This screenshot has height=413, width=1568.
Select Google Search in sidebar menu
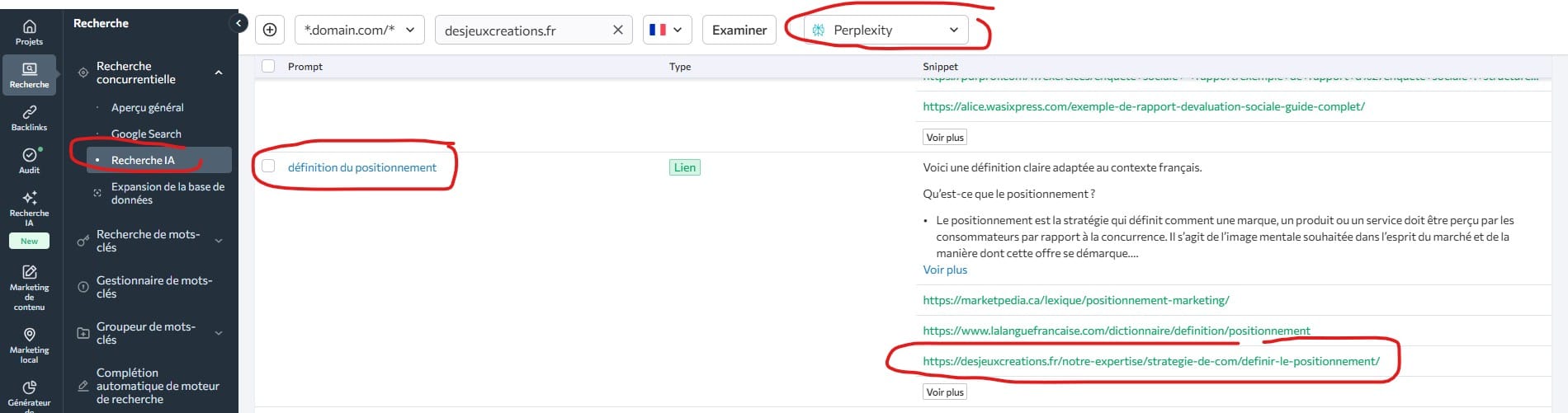(146, 134)
